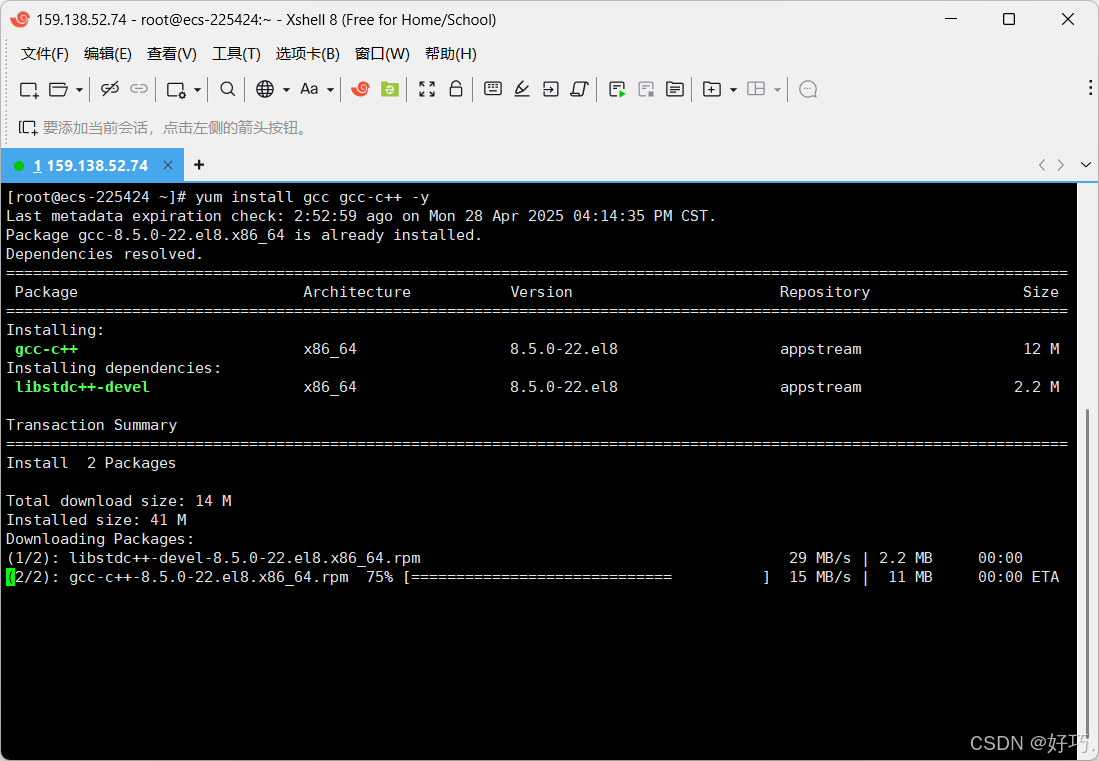Click the New Session toolbar icon
This screenshot has height=761, width=1099.
pyautogui.click(x=29, y=90)
